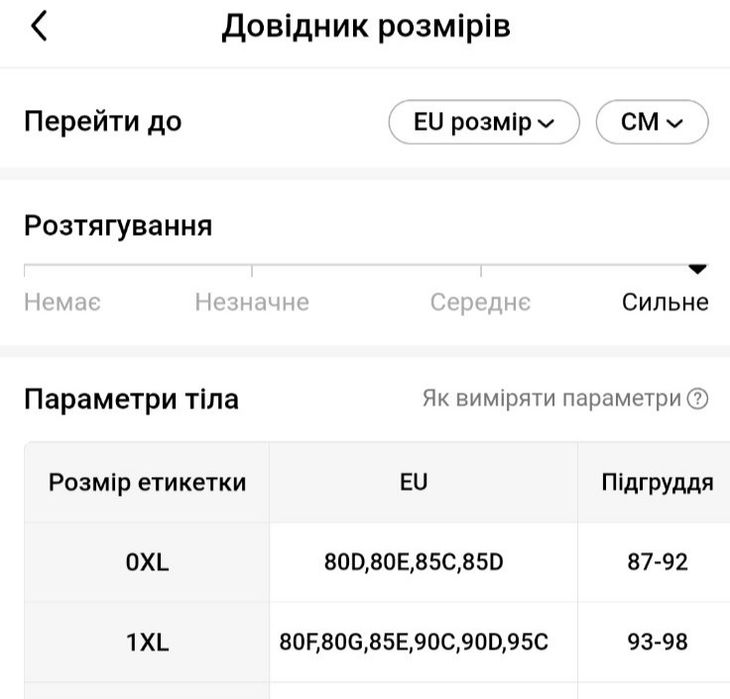The height and width of the screenshot is (699, 730).
Task: Open the CM units dropdown
Action: tap(652, 122)
